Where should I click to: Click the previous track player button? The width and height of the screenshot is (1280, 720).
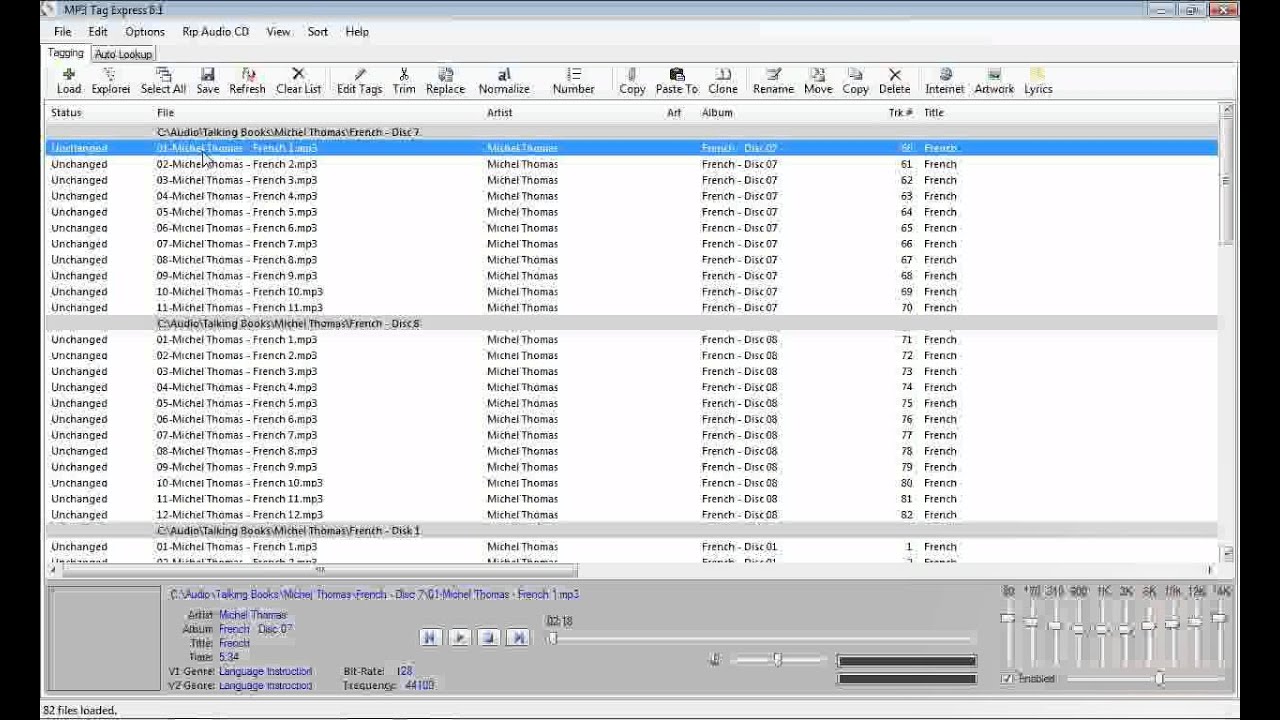[431, 637]
